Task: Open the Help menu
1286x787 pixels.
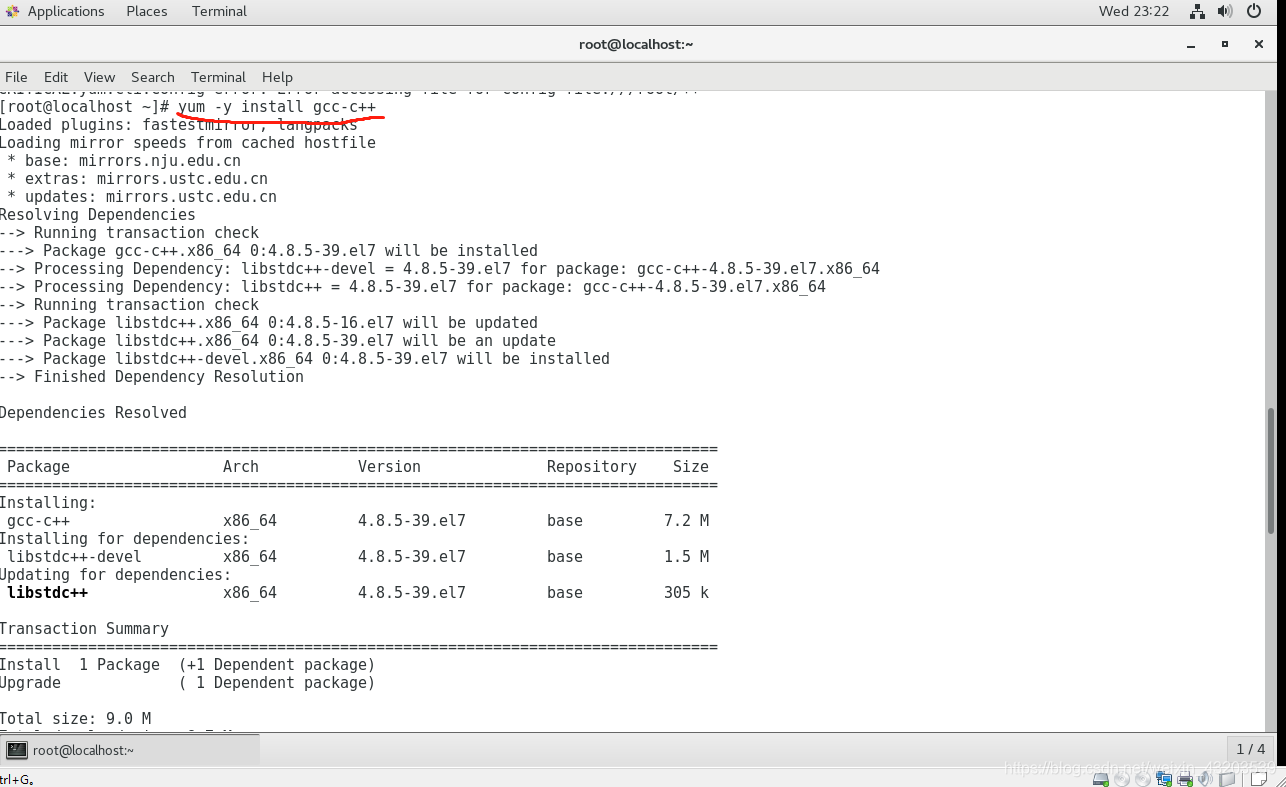Action: [277, 77]
